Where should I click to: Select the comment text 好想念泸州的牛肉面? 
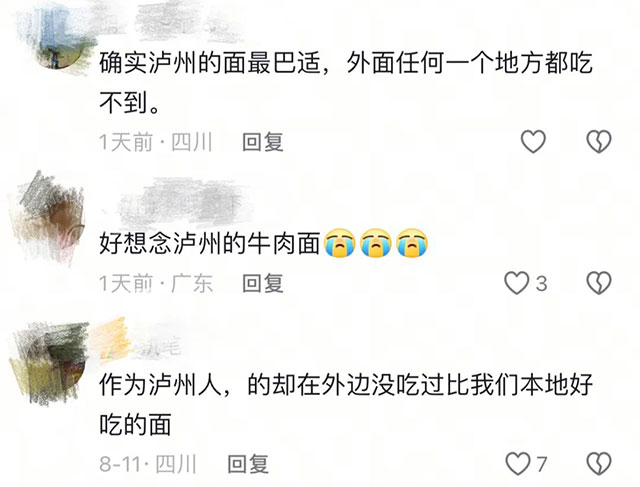[210, 244]
